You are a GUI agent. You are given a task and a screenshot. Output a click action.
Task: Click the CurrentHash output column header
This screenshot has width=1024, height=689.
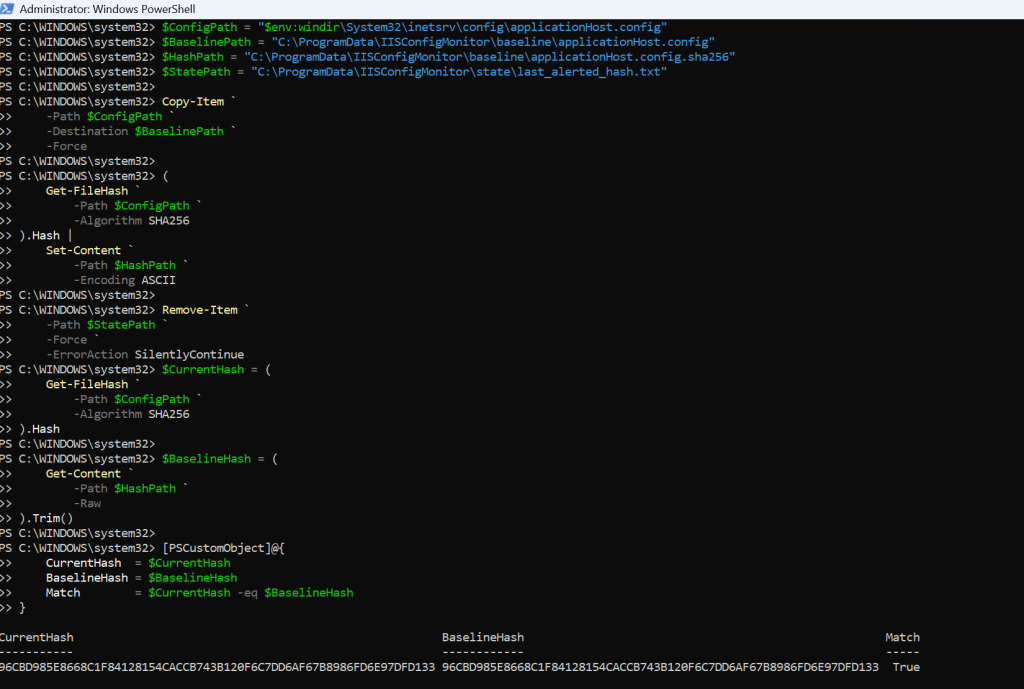37,637
